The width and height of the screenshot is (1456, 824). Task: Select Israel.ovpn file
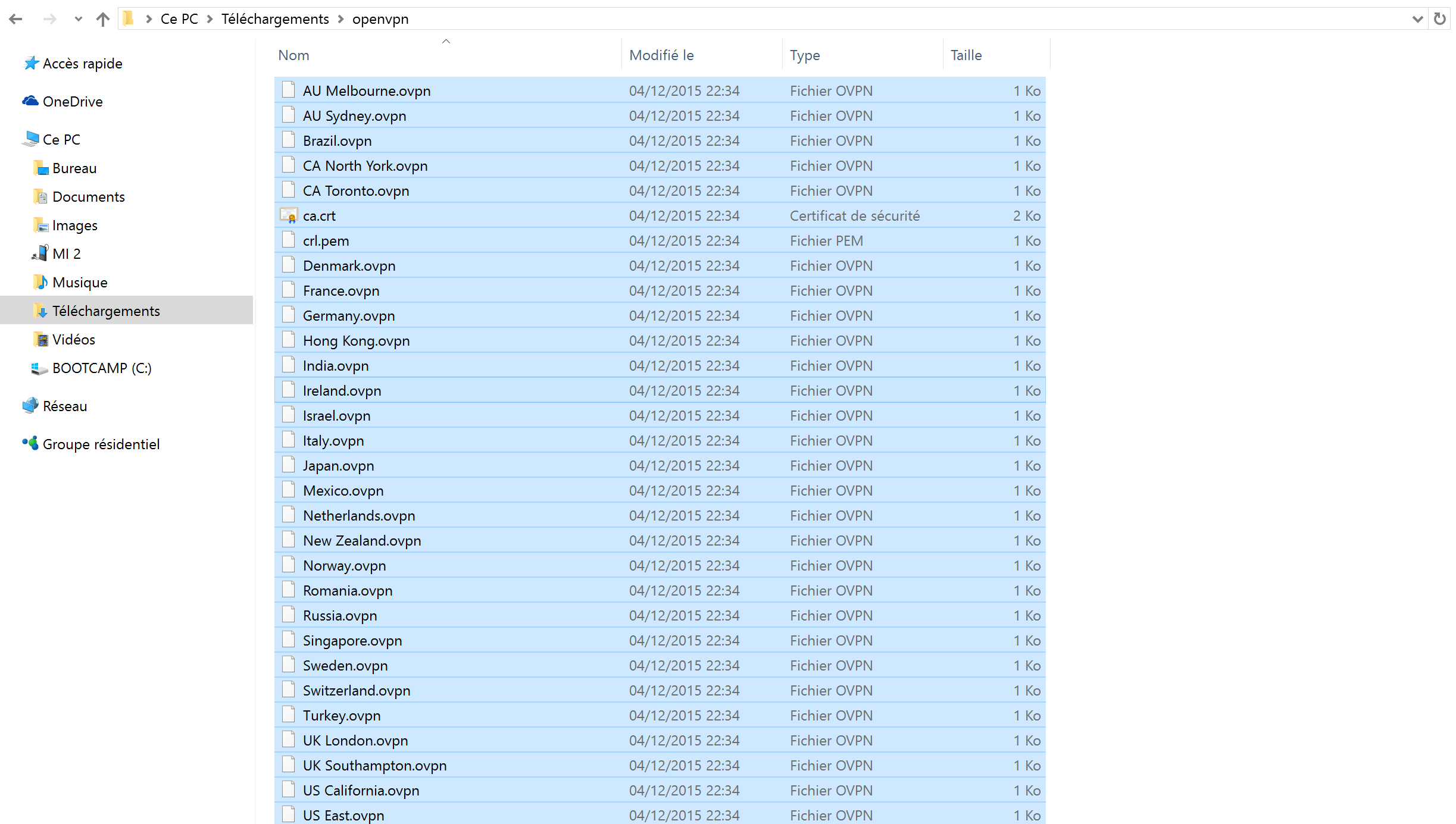[660, 415]
